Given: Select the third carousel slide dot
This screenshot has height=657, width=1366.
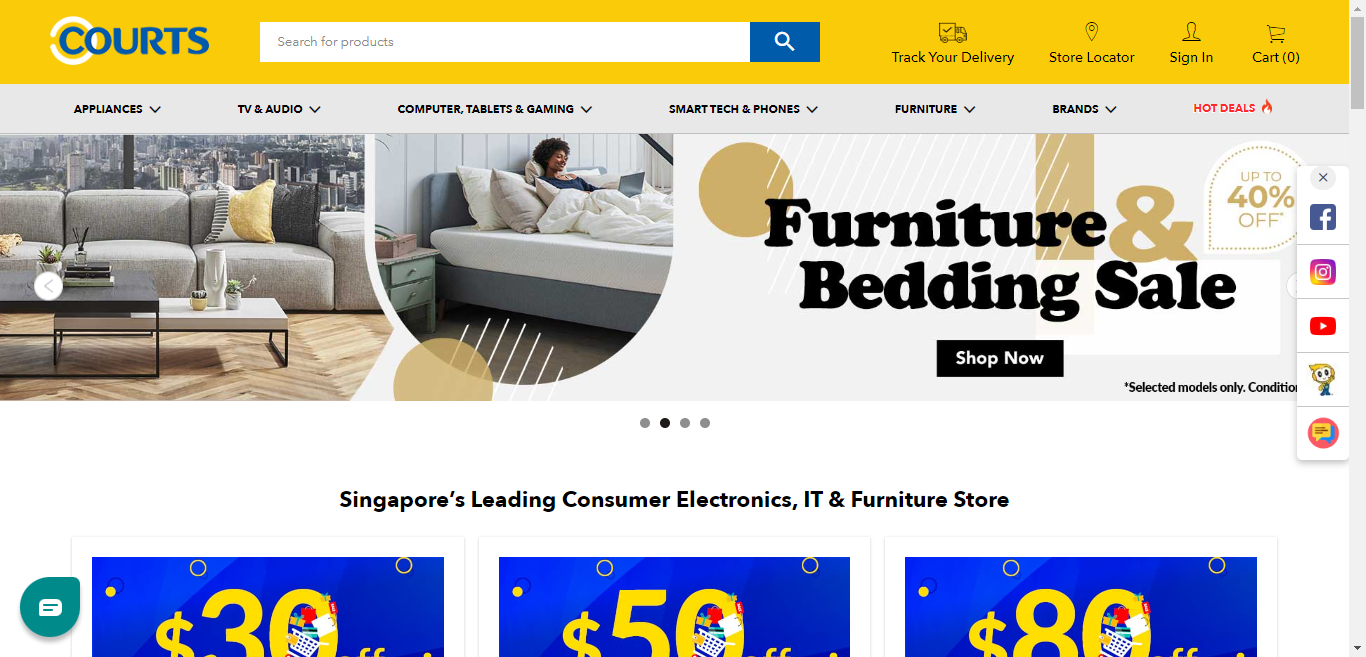Looking at the screenshot, I should 685,423.
